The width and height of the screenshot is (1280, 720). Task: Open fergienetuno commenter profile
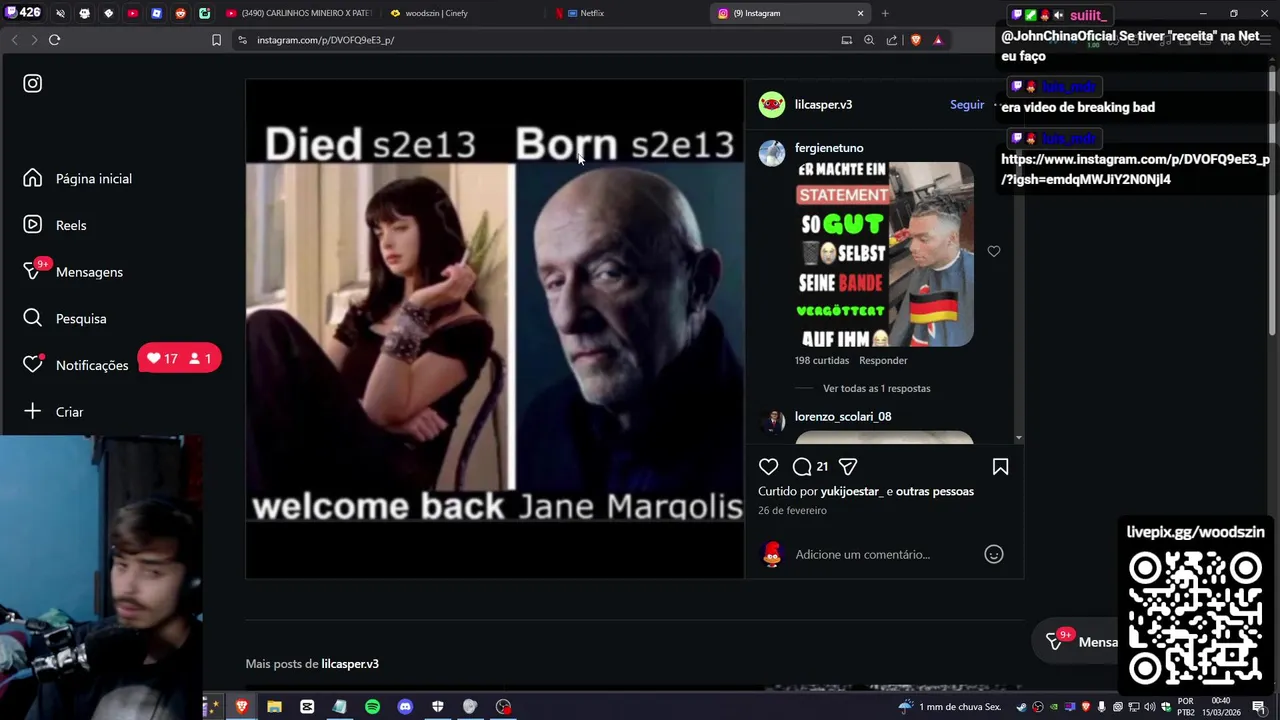[829, 148]
